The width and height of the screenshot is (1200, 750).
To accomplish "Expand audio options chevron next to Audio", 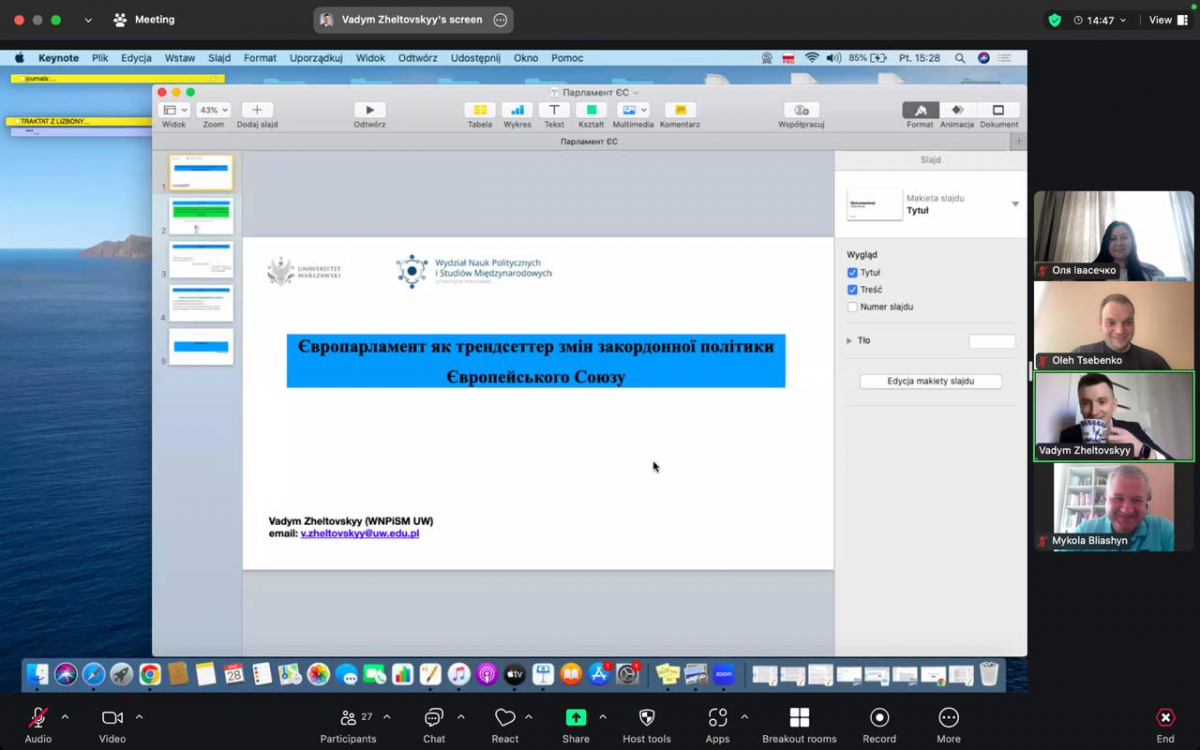I will [x=65, y=717].
